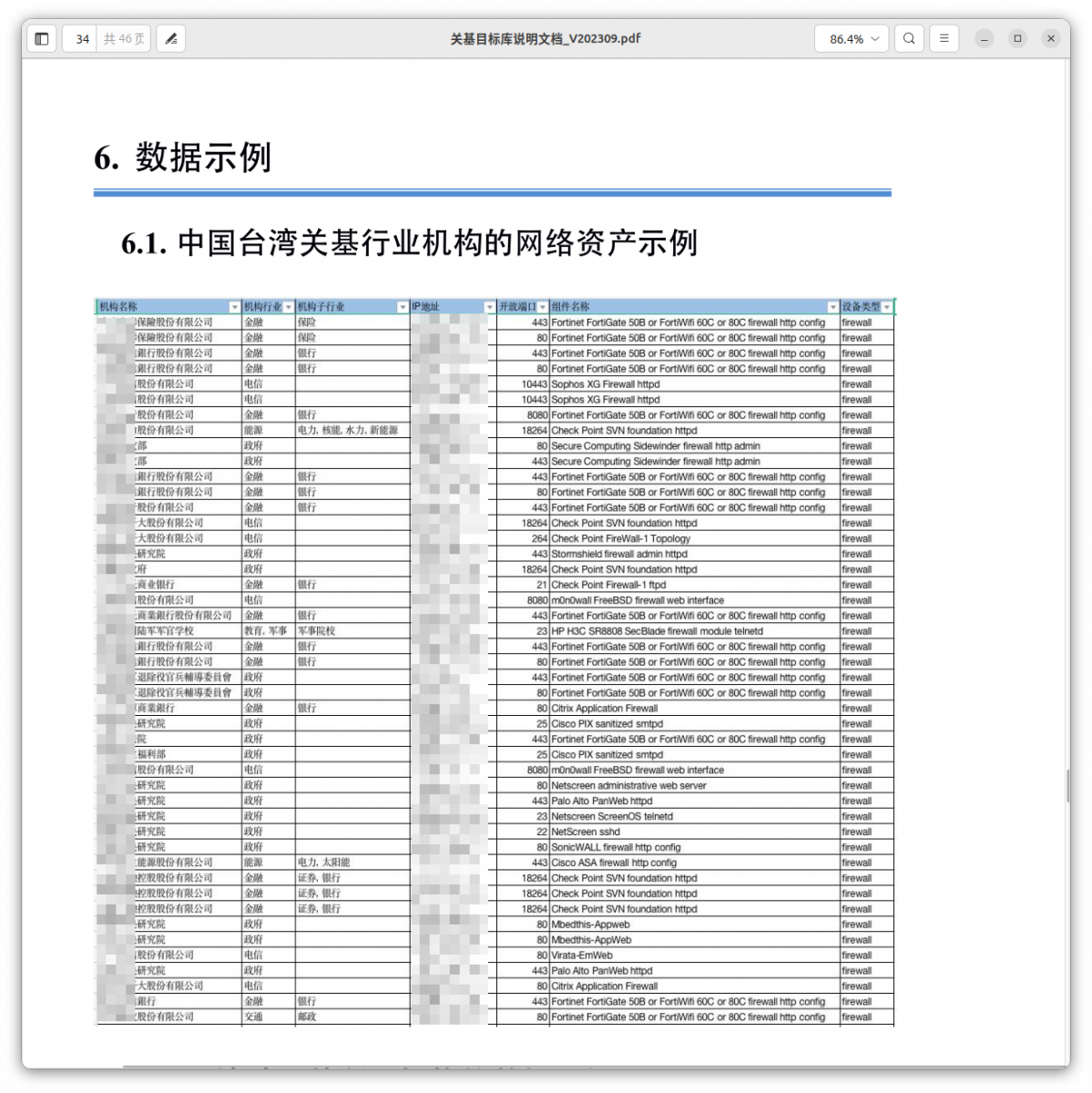The height and width of the screenshot is (1093, 1092).
Task: Open the search magnifier icon
Action: tap(909, 39)
